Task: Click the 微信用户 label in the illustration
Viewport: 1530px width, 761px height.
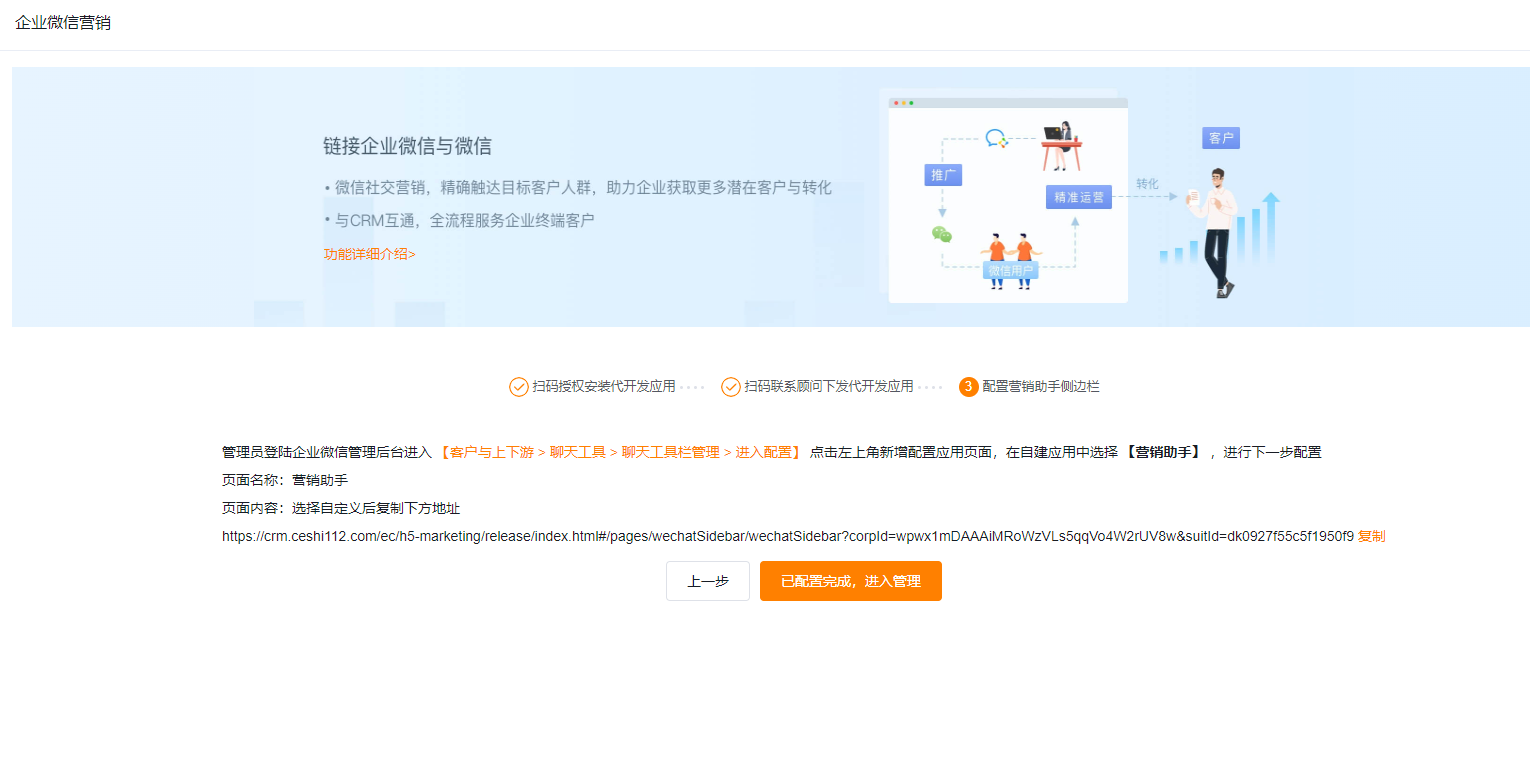Action: tap(1010, 270)
